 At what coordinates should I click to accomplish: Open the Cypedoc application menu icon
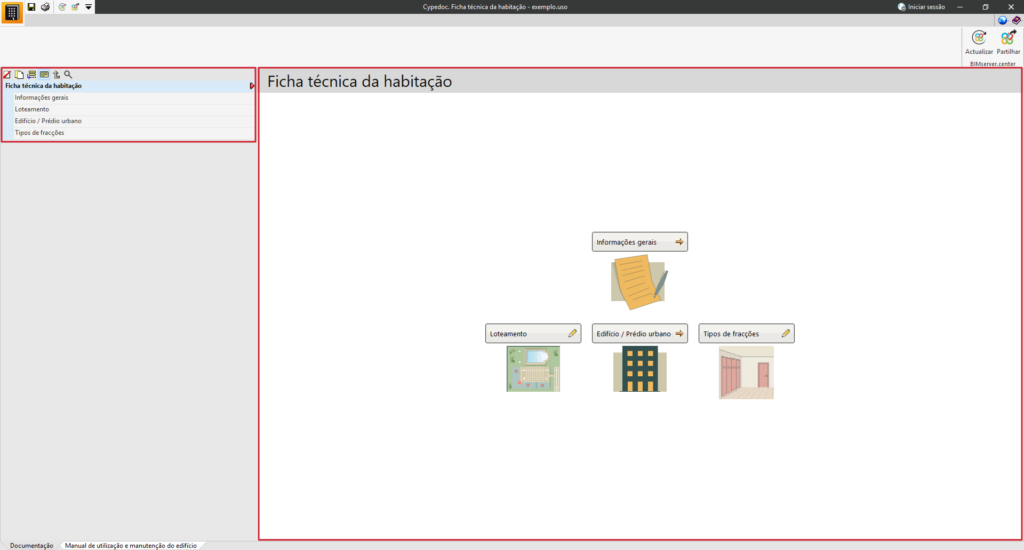[12, 12]
